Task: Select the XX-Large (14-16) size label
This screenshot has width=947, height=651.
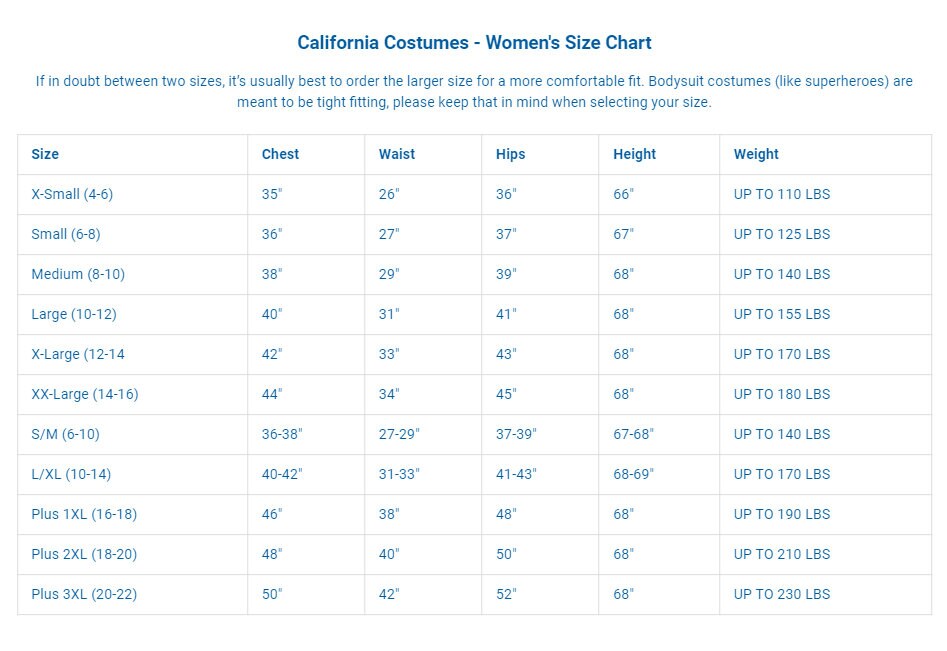Action: tap(85, 394)
